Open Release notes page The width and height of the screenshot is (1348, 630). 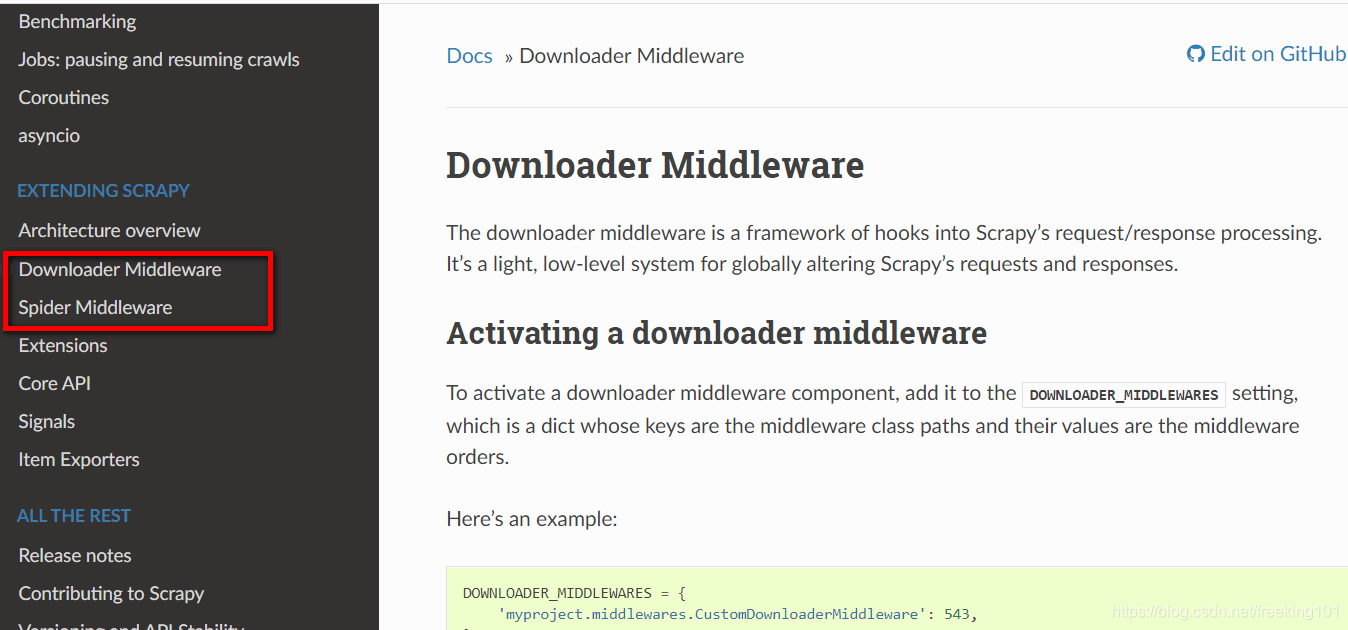[75, 555]
